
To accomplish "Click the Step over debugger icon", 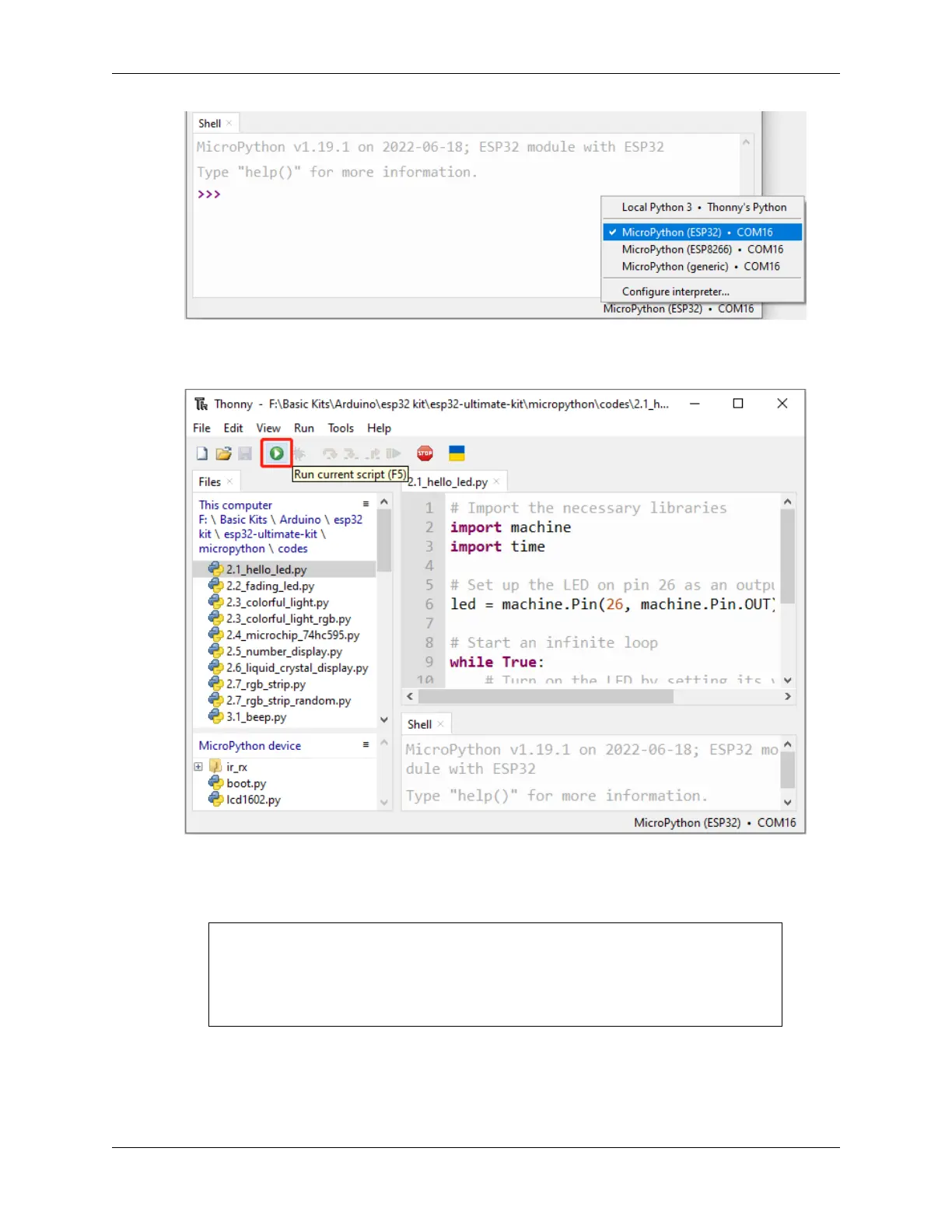I will pos(330,453).
